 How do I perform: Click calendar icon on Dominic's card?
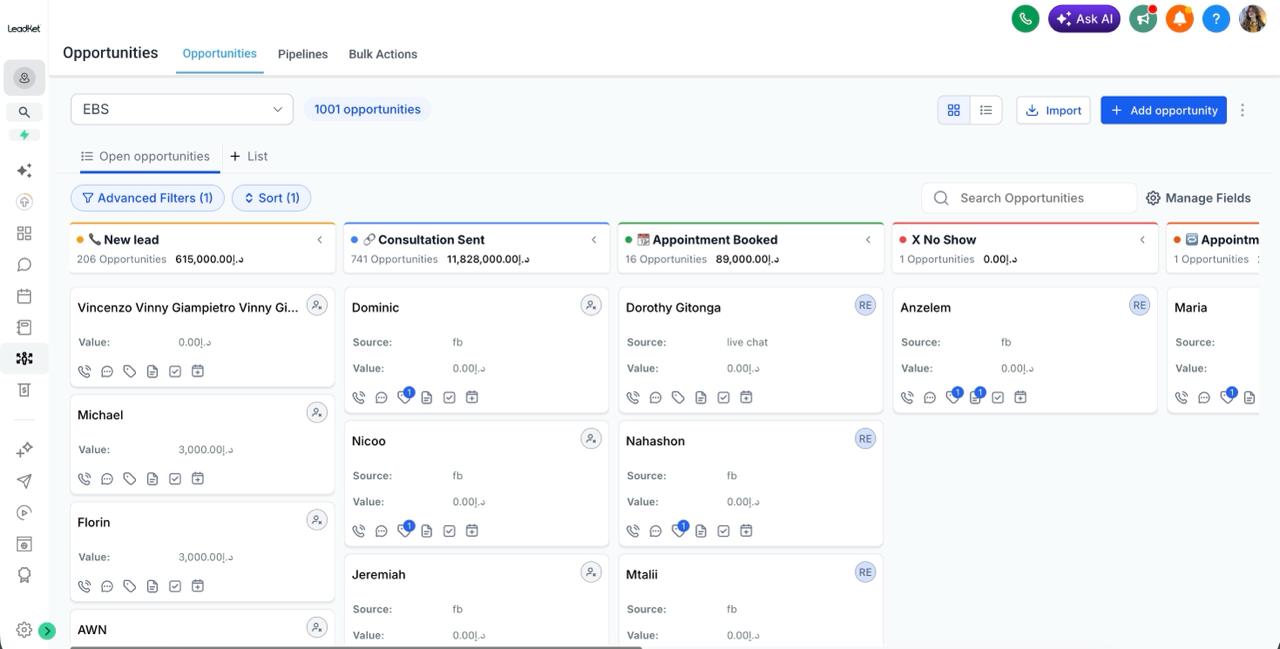tap(472, 397)
